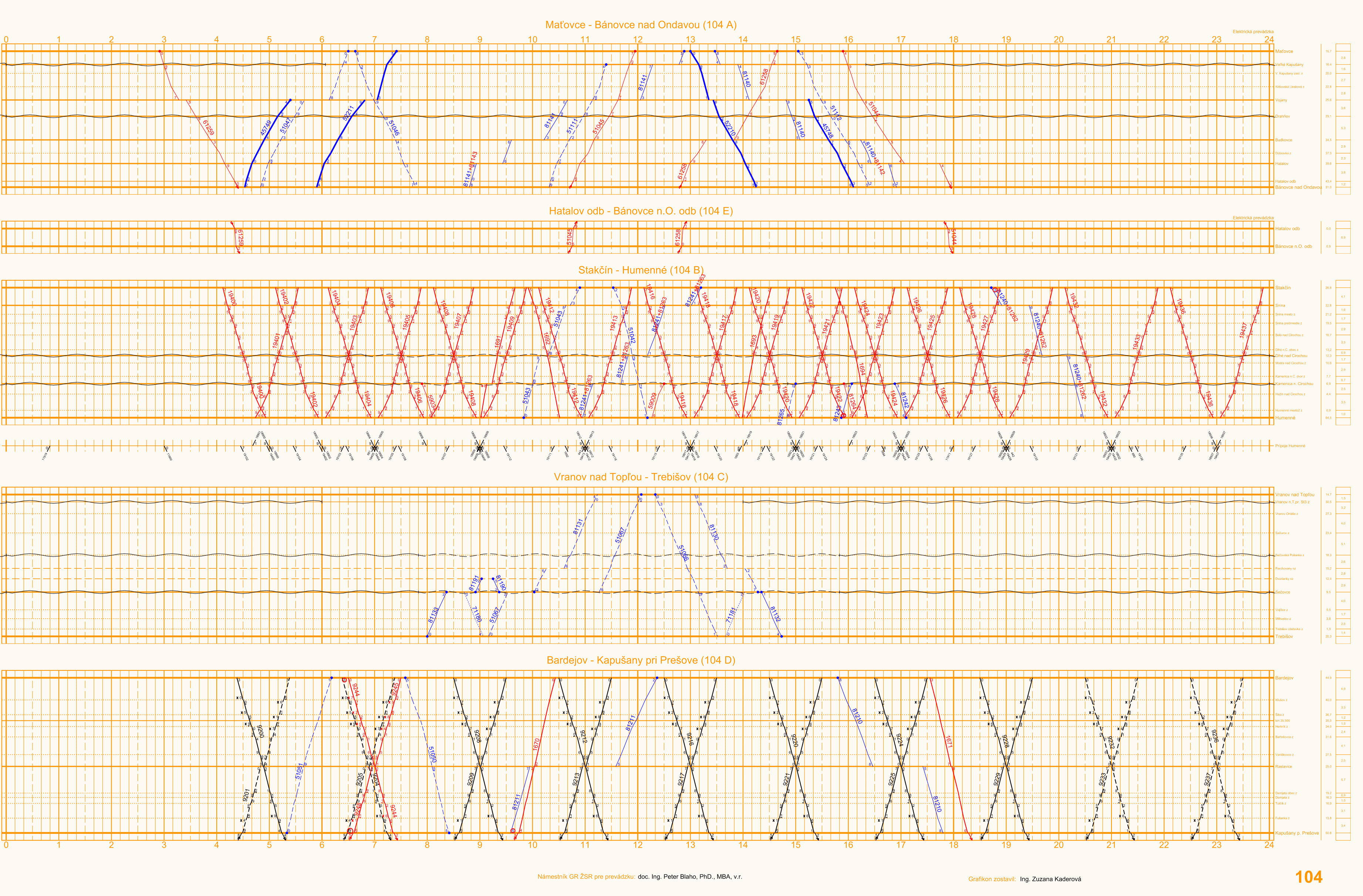Click train number 81131 in section 104 C
The image size is (1363, 896).
click(x=578, y=527)
